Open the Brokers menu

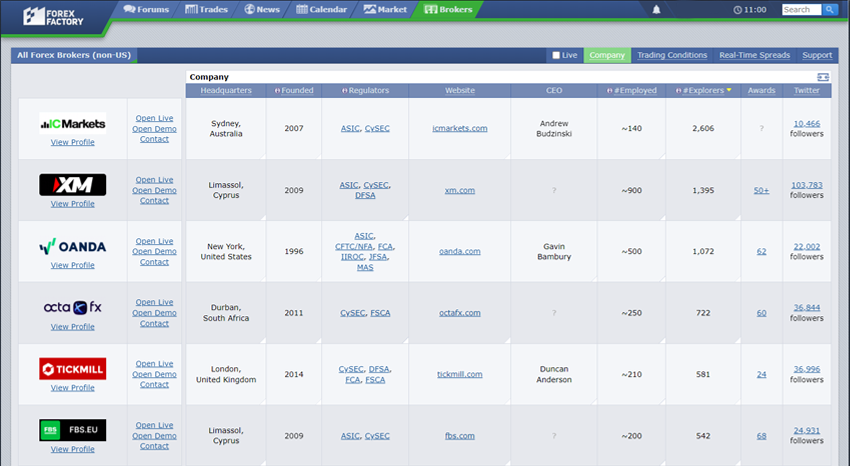point(448,10)
